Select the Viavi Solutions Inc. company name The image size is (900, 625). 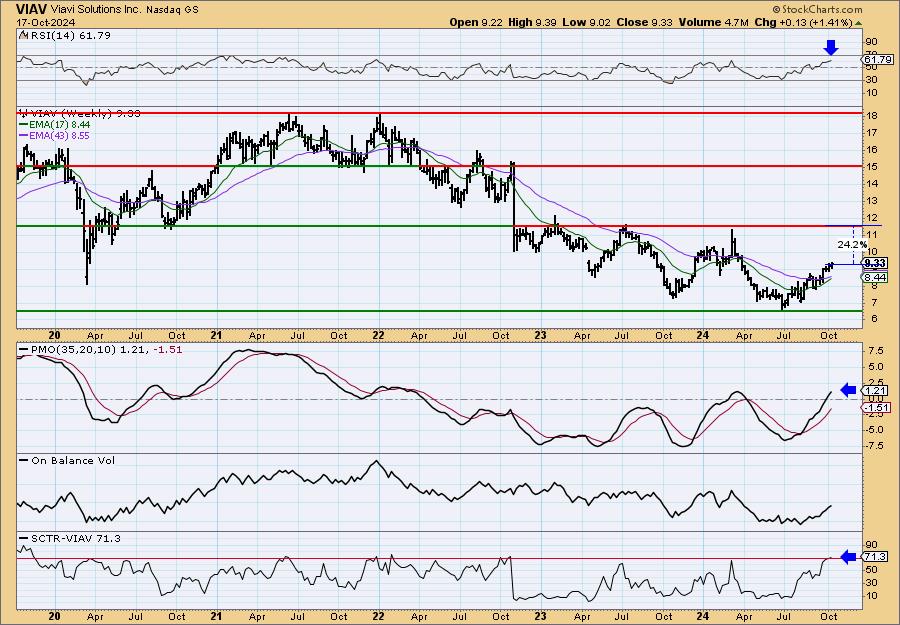96,9
